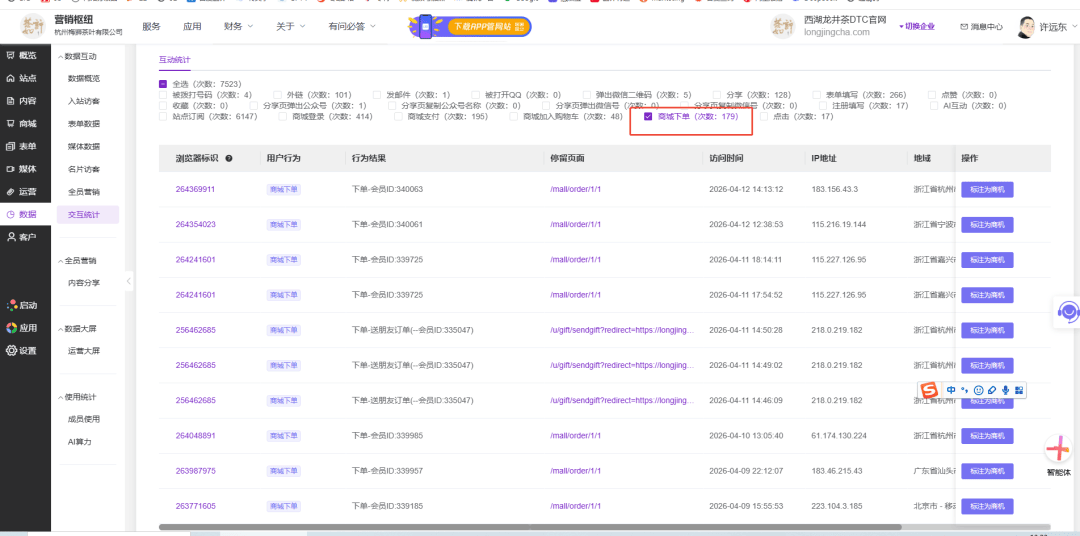Screen dimensions: 1080x536
Task: Click the help icon beside 浏览器标识
Action: pyautogui.click(x=229, y=158)
